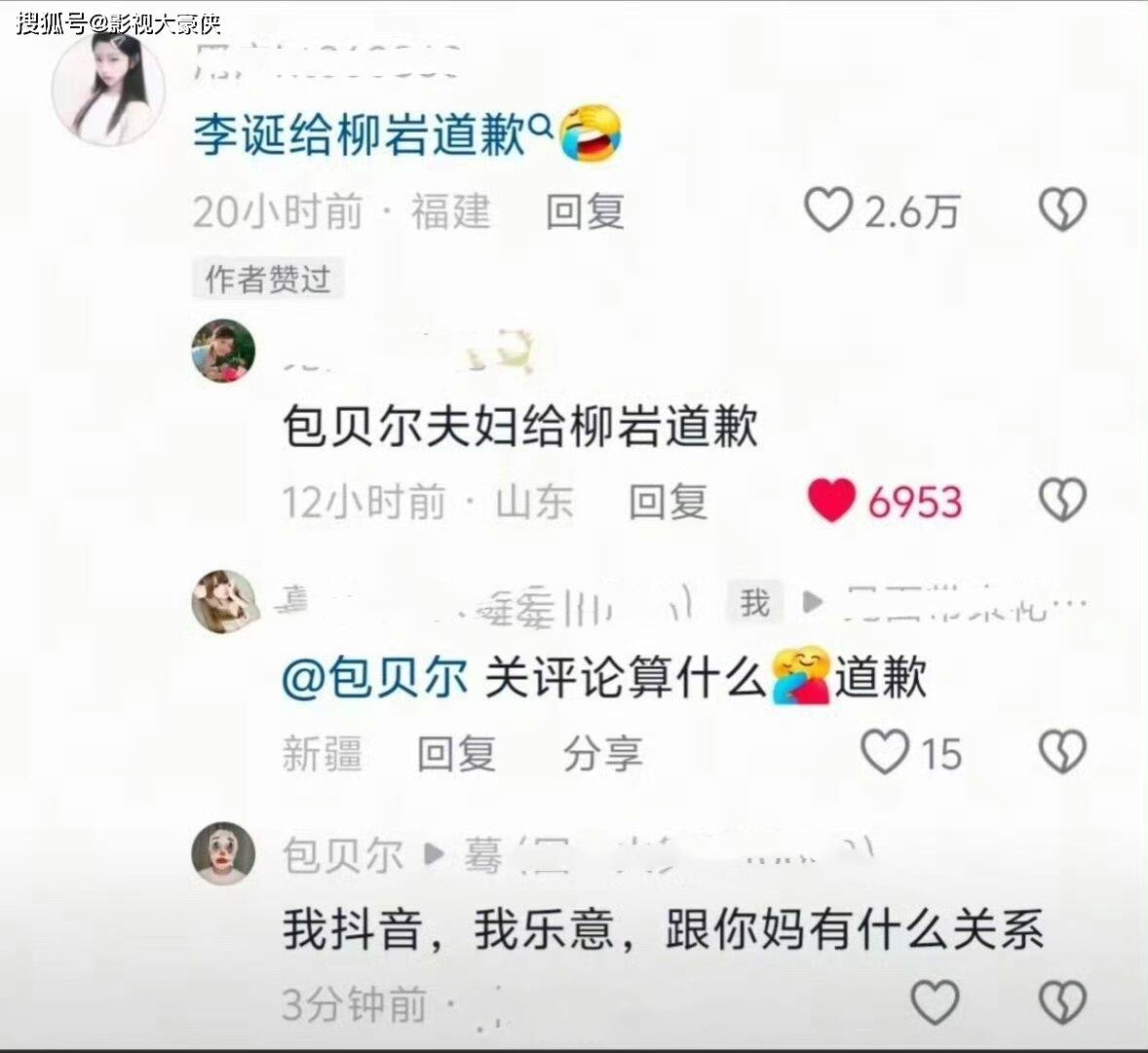Screen dimensions: 1148x1053
Task: Open top commenter's long-hair woman avatar
Action: (x=108, y=88)
